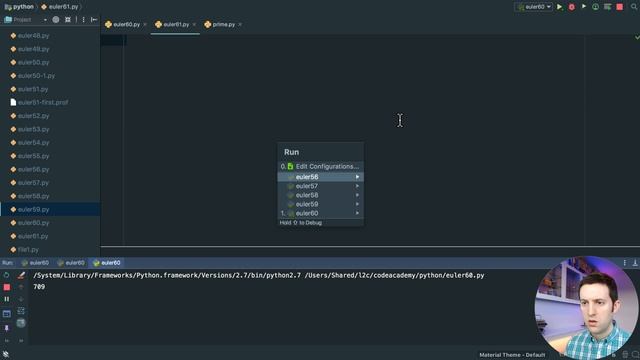This screenshot has width=640, height=360.
Task: Click the python breadcrumb in navigation bar
Action: tap(19, 7)
